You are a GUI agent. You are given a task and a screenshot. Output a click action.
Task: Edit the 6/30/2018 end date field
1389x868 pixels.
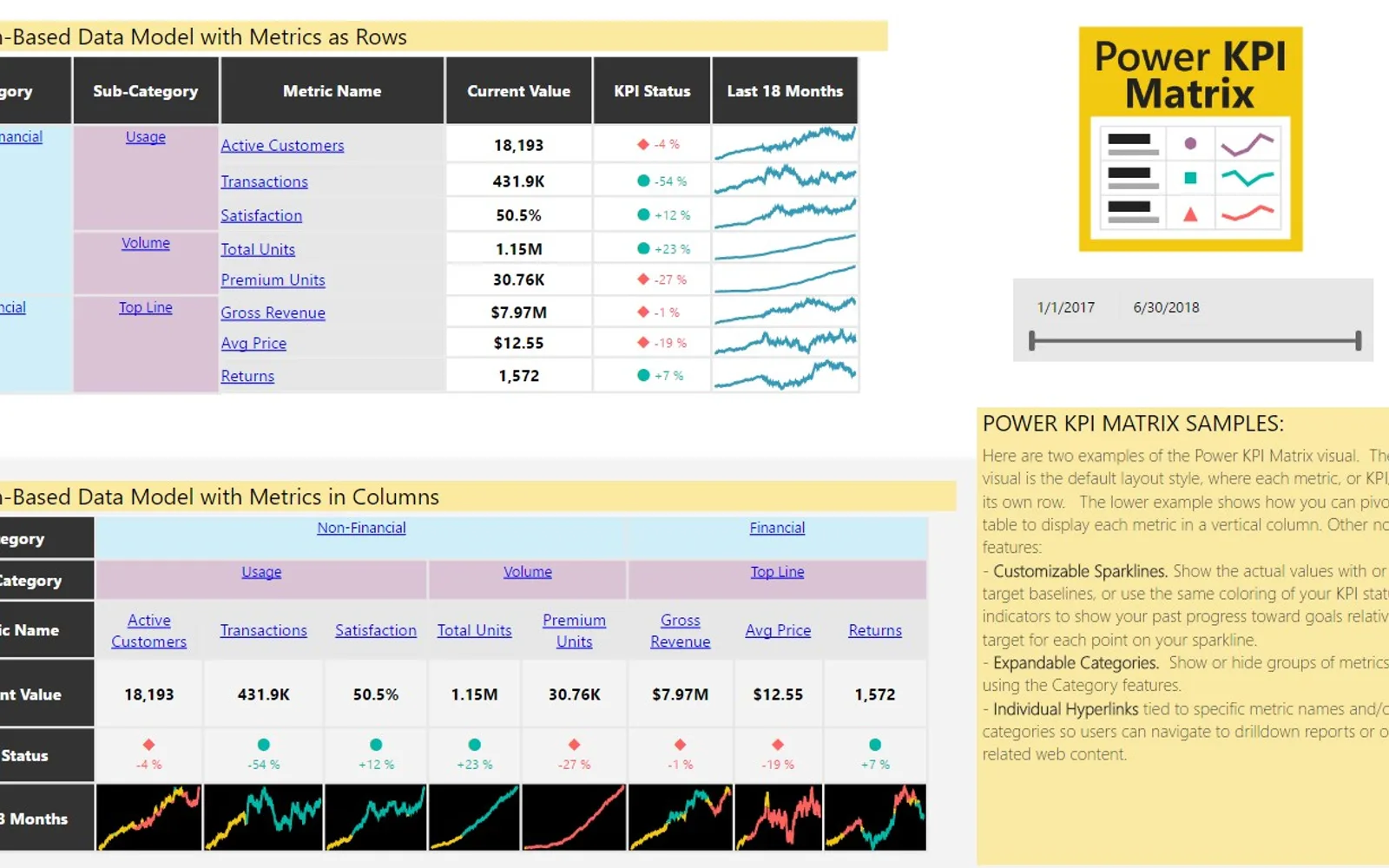coord(1166,307)
